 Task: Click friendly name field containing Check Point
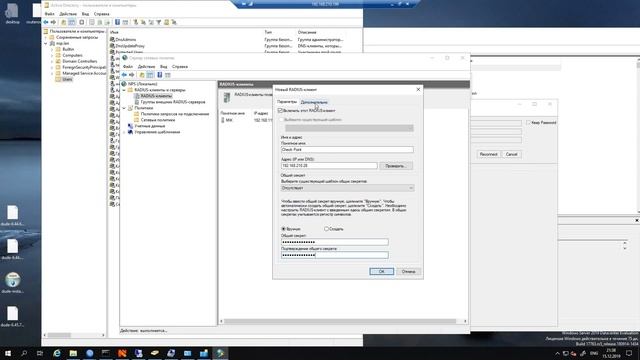[x=347, y=150]
